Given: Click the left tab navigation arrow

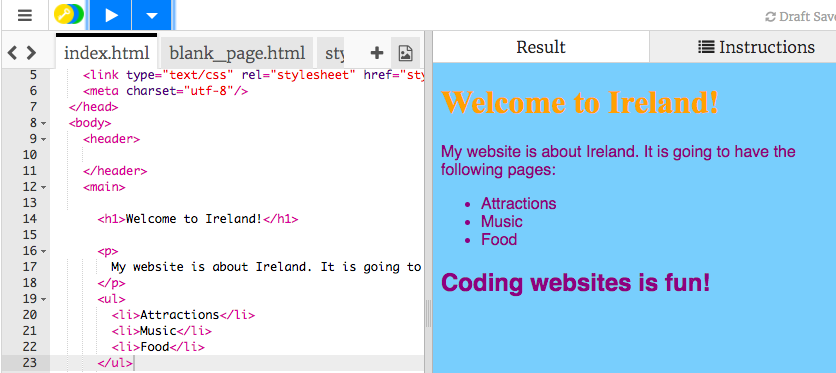Looking at the screenshot, I should 13,53.
